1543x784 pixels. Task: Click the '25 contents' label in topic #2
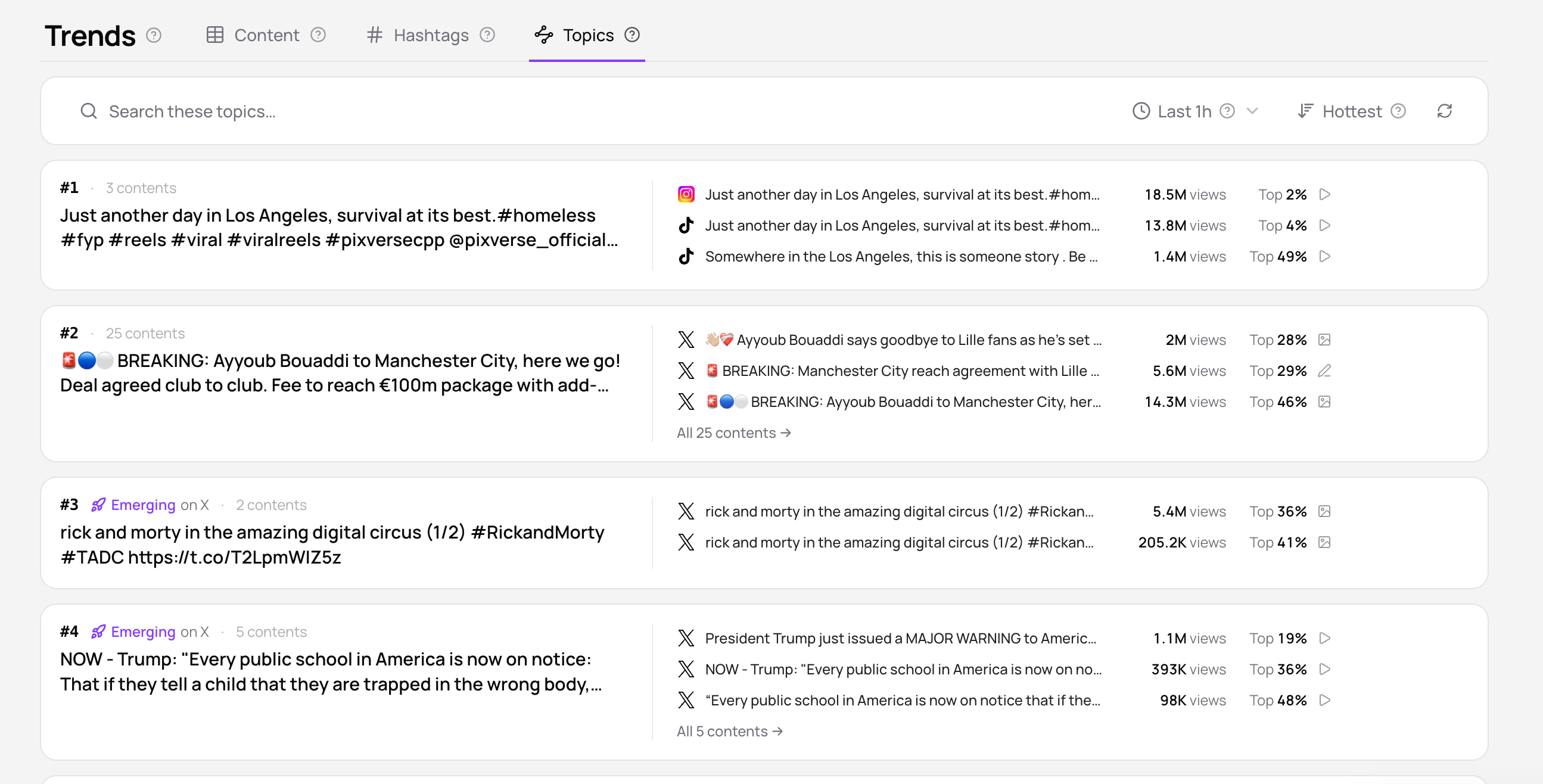point(145,334)
